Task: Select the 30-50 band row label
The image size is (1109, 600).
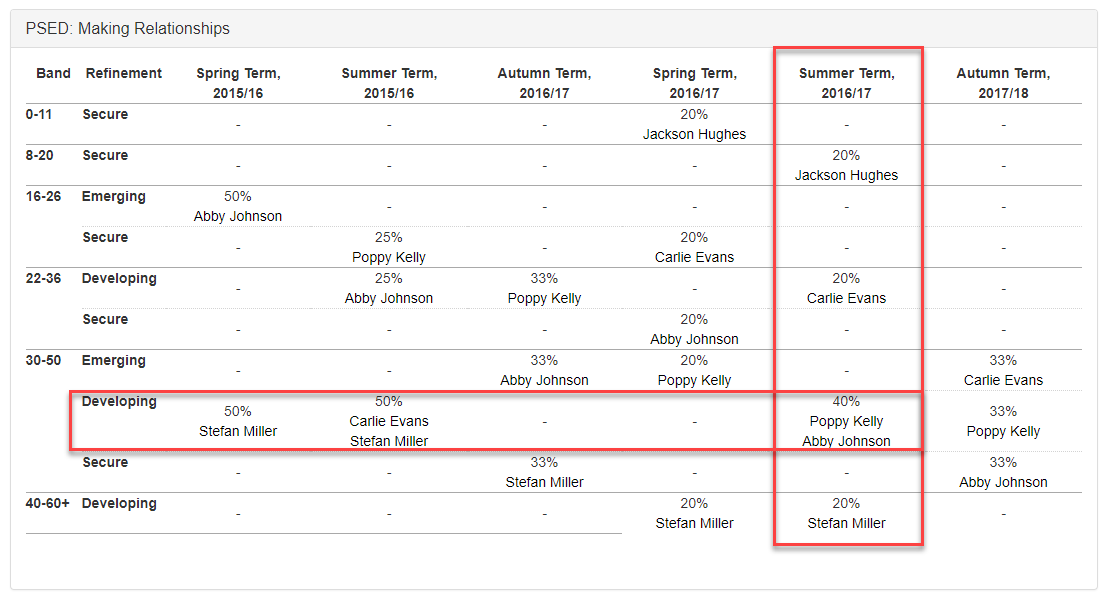Action: (43, 361)
